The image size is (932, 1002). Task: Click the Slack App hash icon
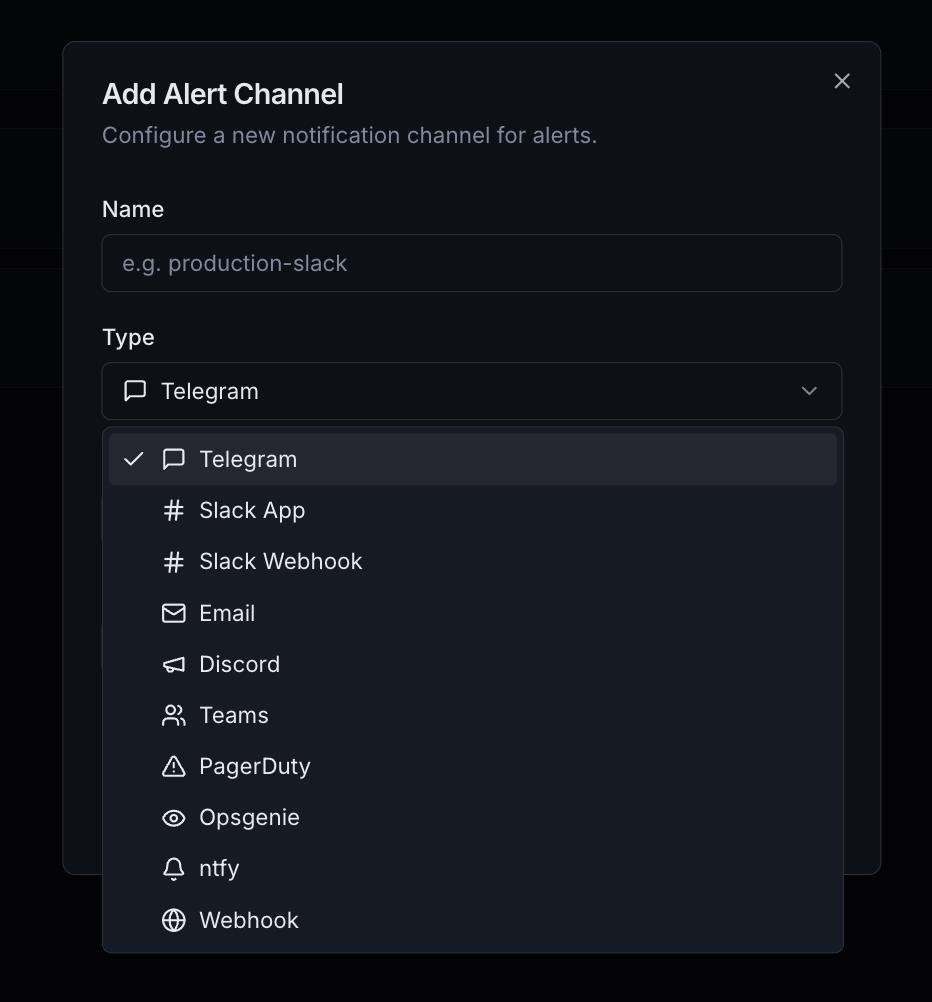point(174,511)
